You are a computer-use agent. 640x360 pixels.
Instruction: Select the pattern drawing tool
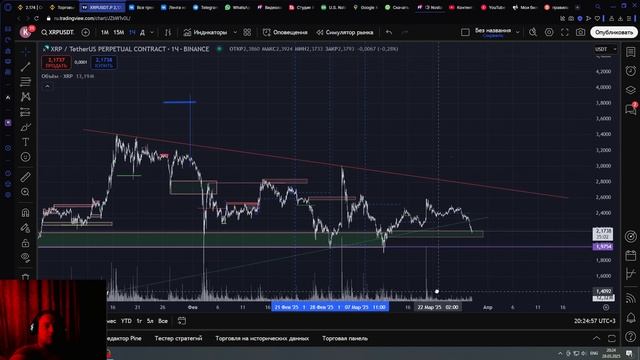[25, 97]
